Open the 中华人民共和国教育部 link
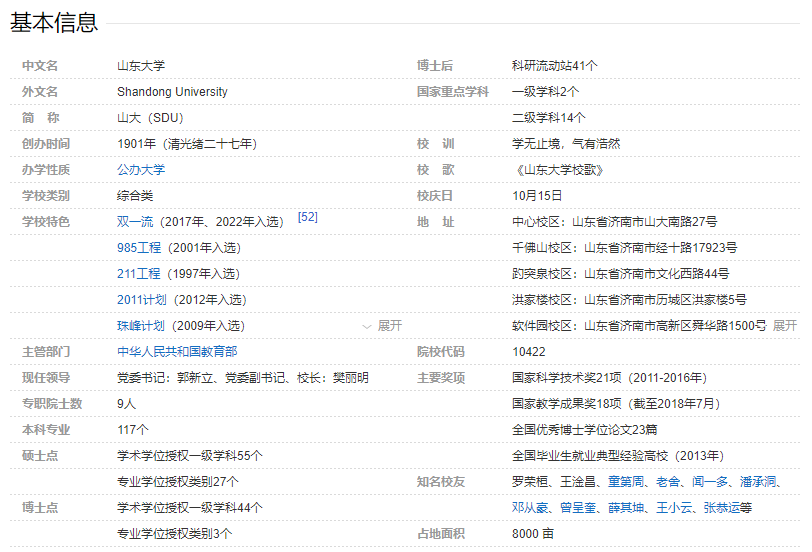The width and height of the screenshot is (812, 552). 177,352
